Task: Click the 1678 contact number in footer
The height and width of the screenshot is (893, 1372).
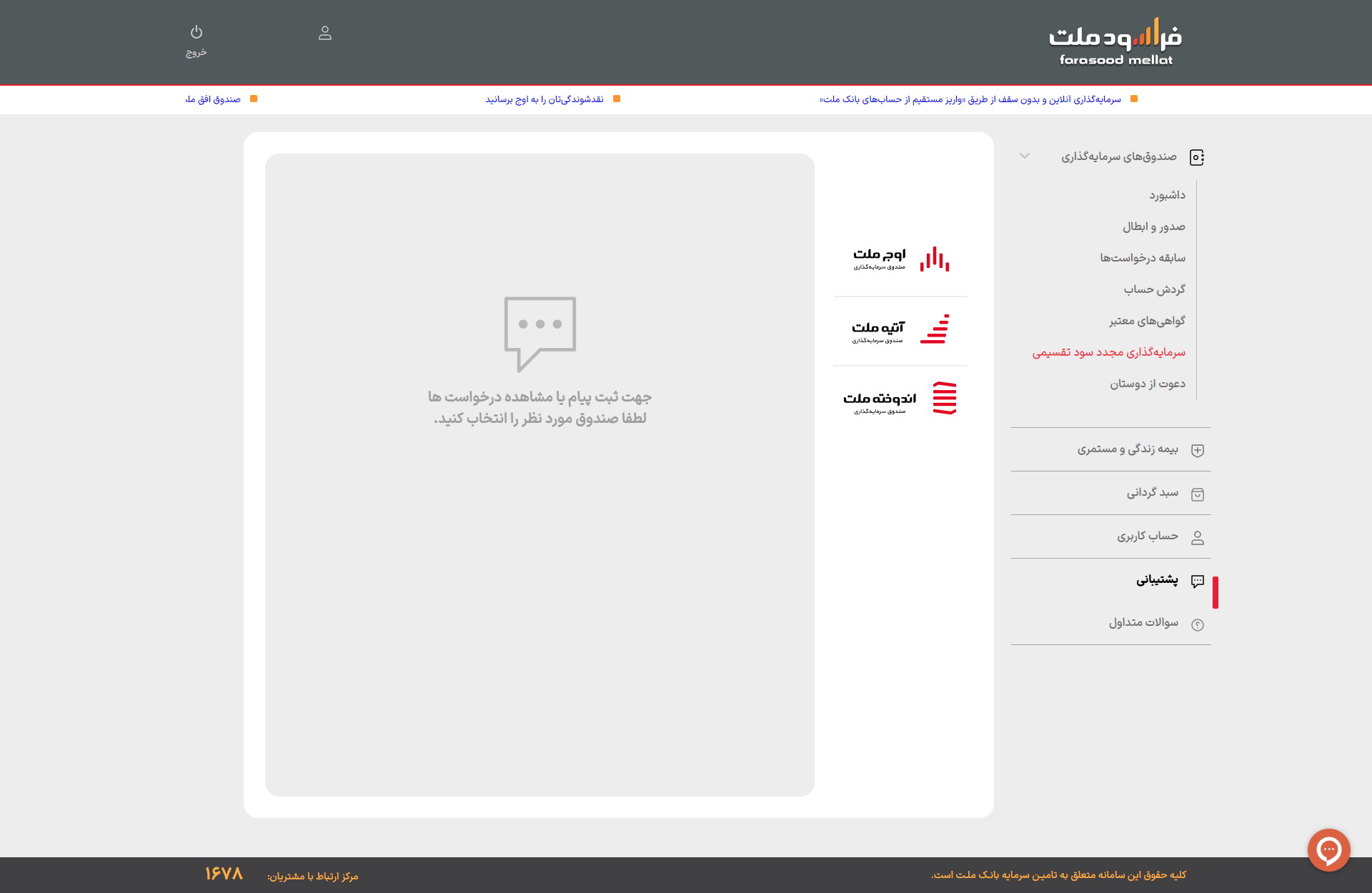Action: (x=224, y=874)
